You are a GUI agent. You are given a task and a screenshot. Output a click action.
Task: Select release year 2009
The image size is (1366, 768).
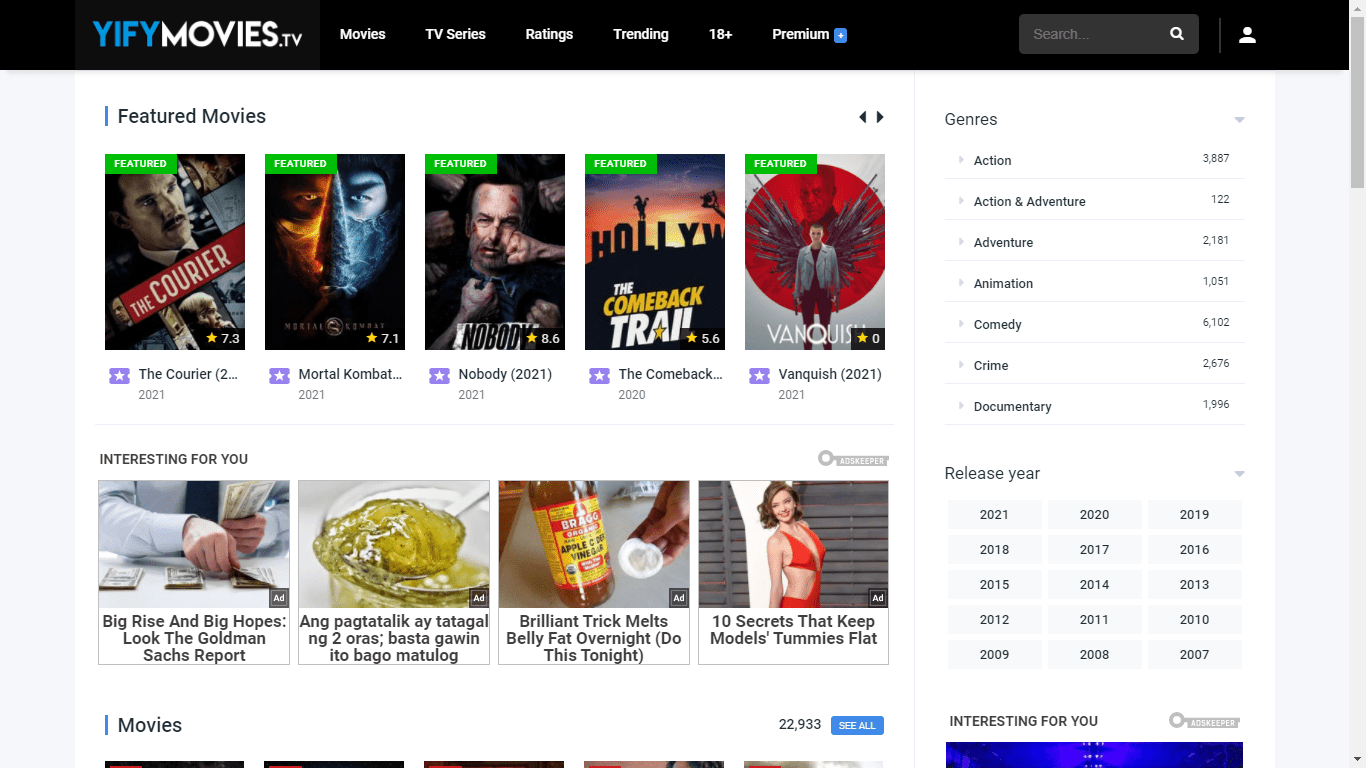click(994, 655)
